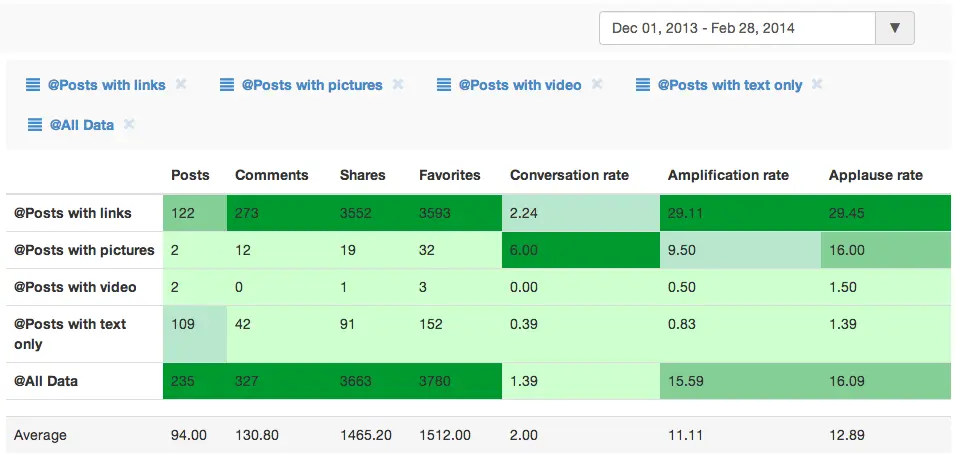Click the list icon beside Posts with text only
956x460 pixels.
pos(643,85)
